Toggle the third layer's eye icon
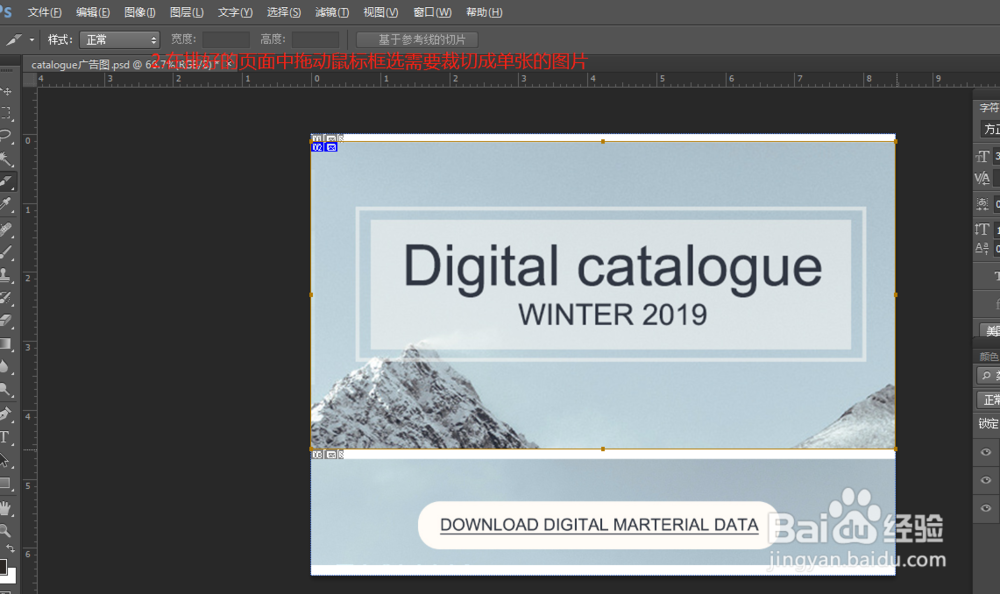 (987, 510)
